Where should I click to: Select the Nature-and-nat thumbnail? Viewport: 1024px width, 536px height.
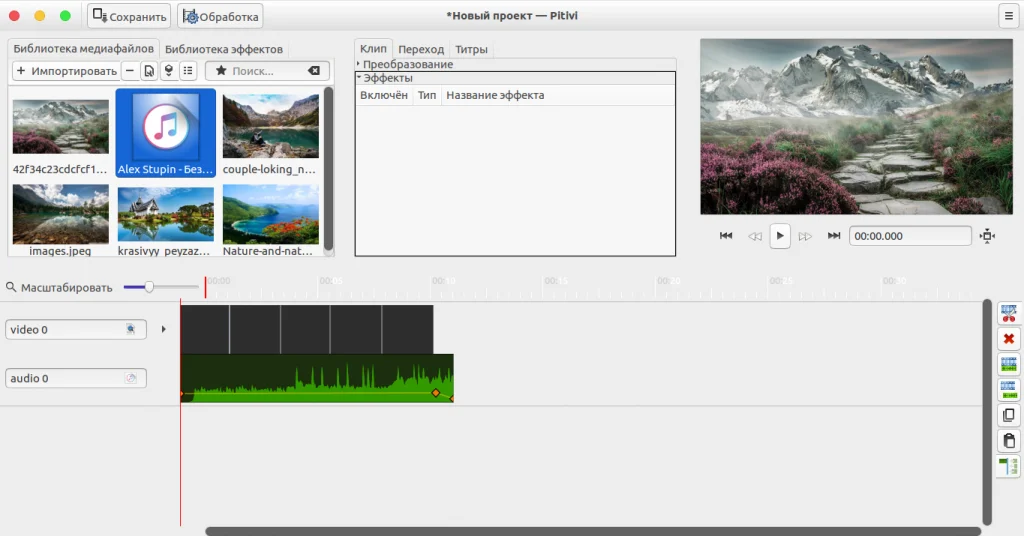click(270, 220)
